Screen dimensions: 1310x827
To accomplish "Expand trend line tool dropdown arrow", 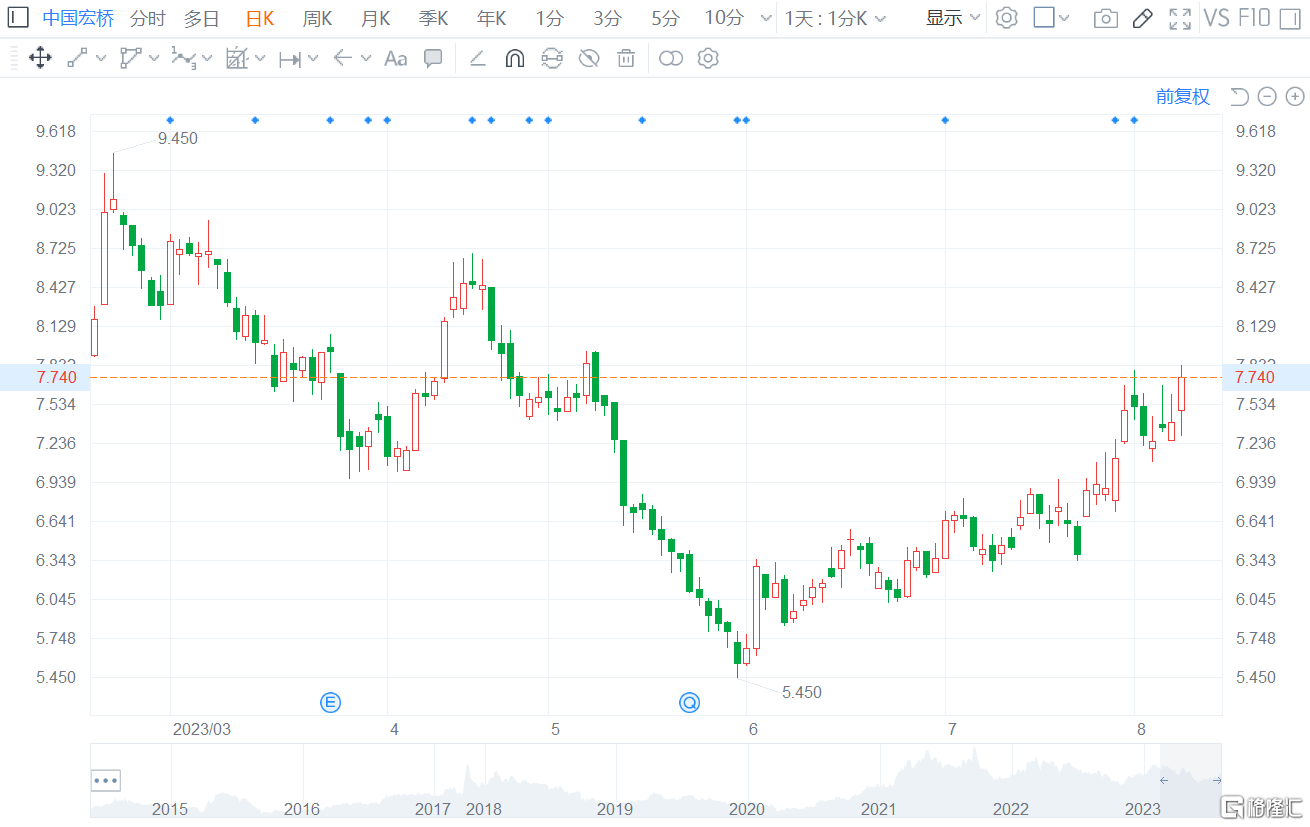I will click(101, 59).
